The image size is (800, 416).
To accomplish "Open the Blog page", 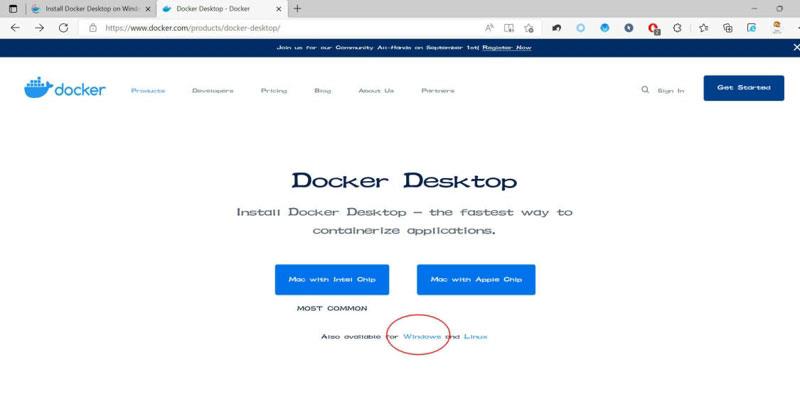I will (x=322, y=91).
